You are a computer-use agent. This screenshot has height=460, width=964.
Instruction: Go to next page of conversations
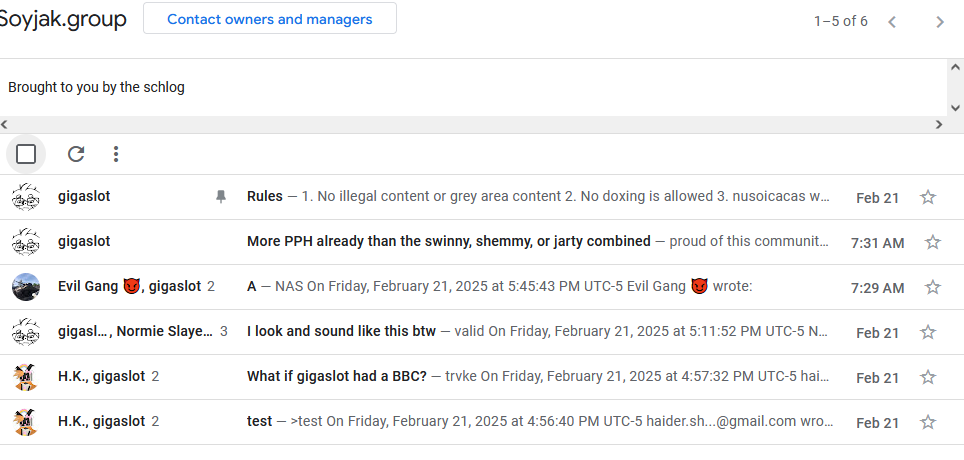tap(940, 21)
